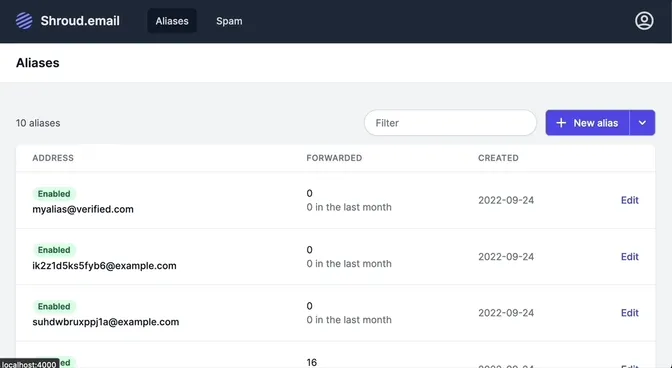Click the "10 aliases" count text

click(38, 123)
